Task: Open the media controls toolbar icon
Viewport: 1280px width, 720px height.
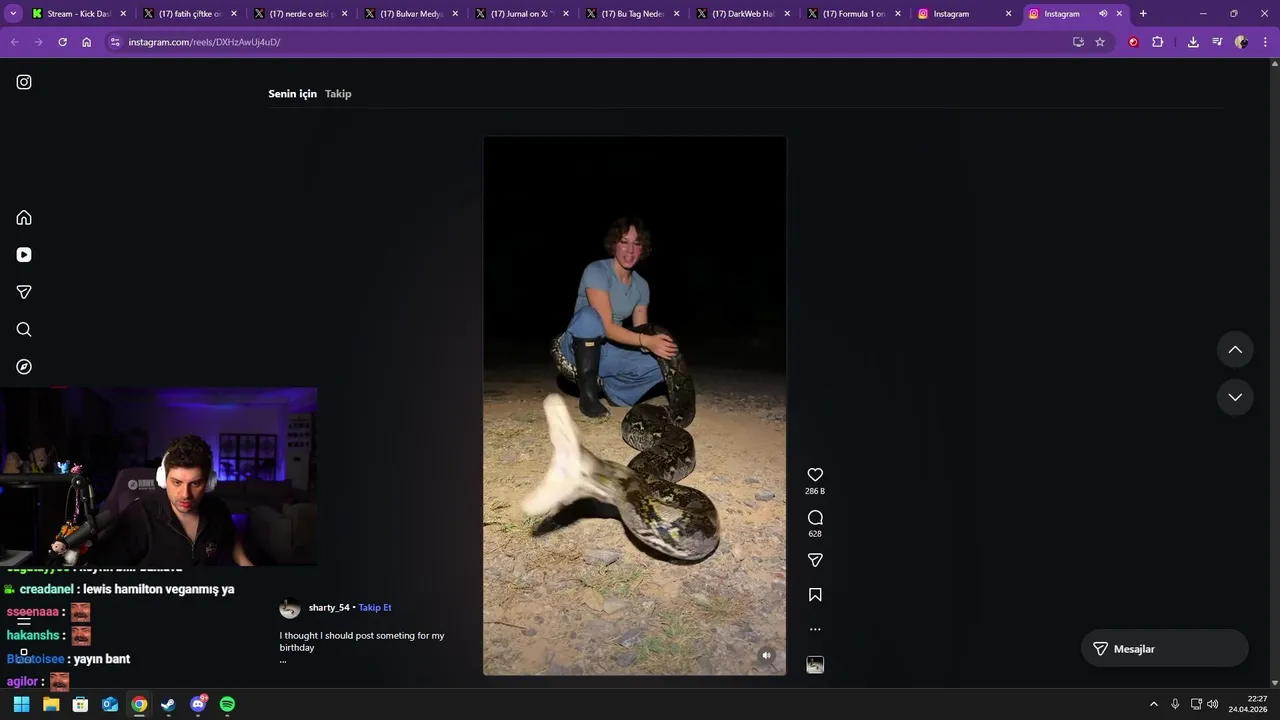Action: pos(1217,42)
